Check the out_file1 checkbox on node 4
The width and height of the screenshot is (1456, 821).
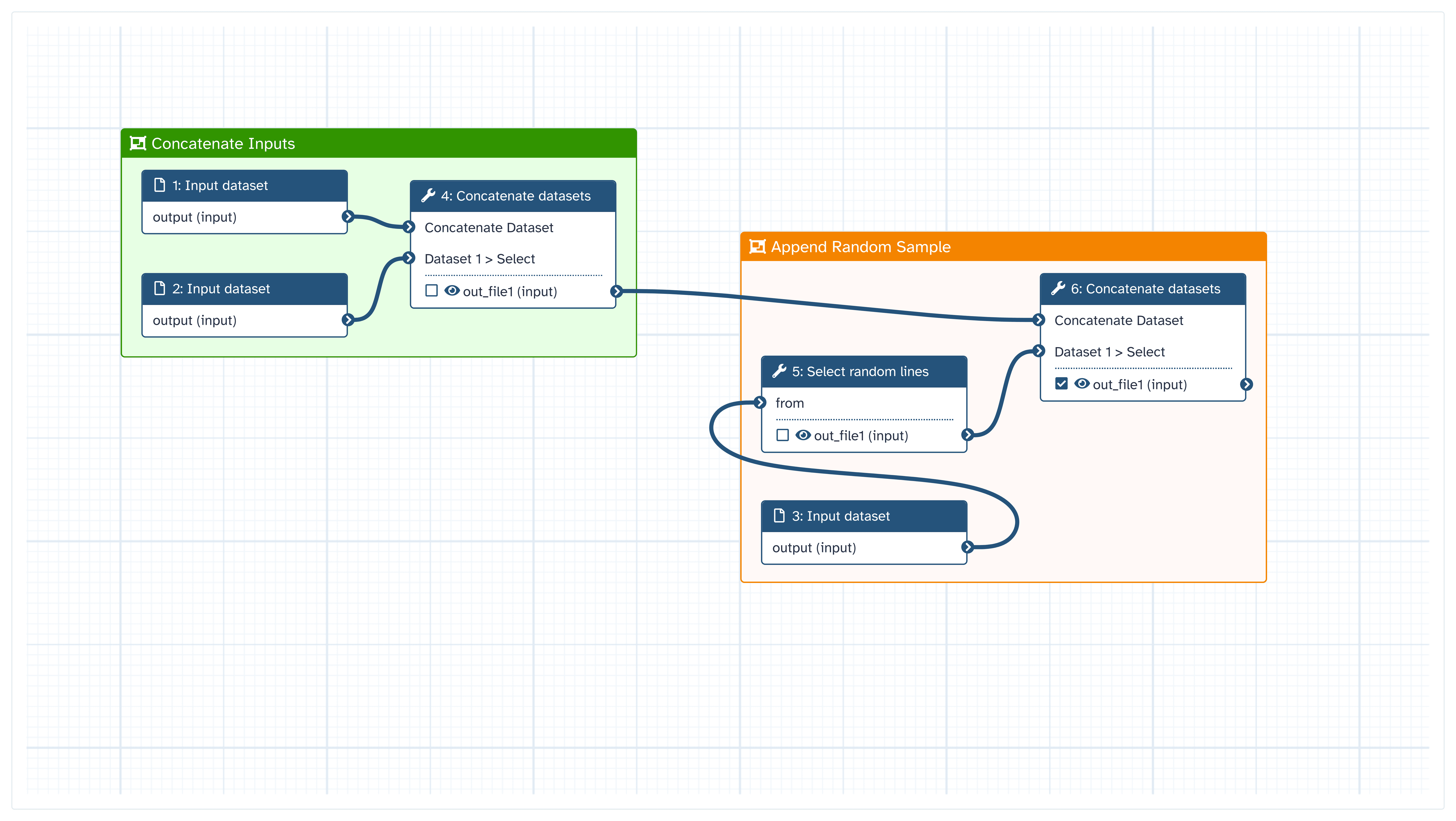(431, 291)
